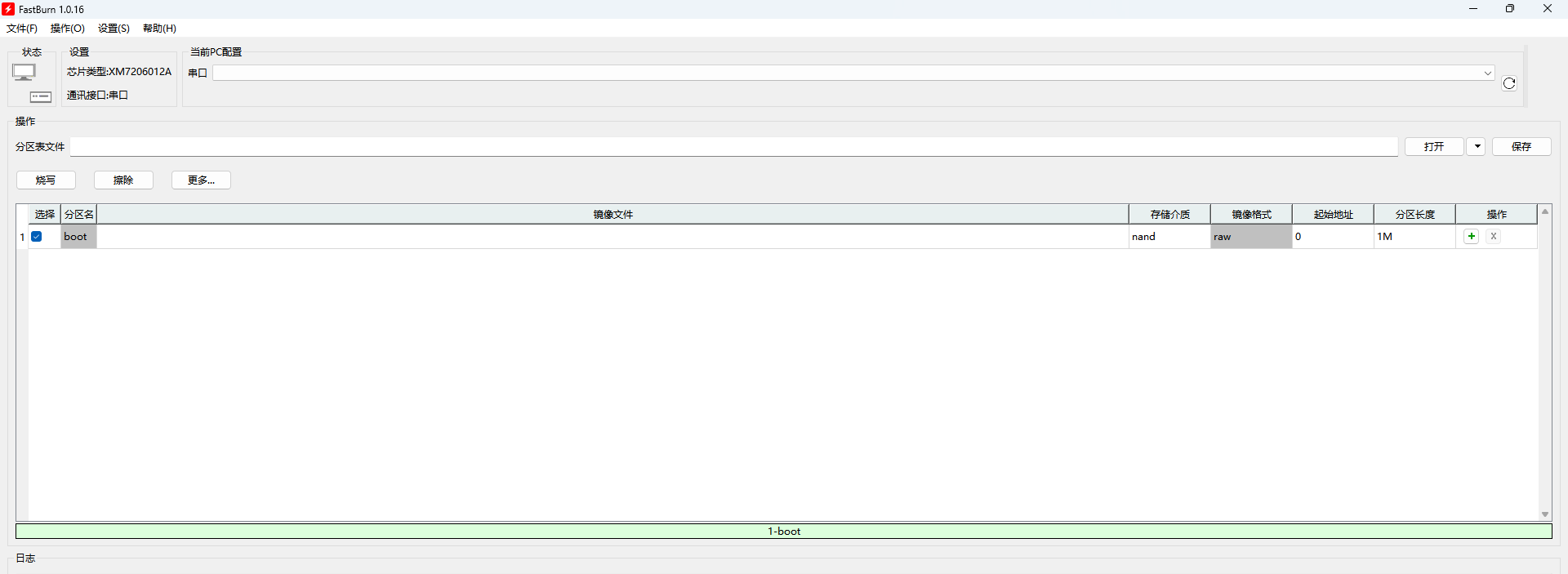Minimize the FastBurn window

(1473, 9)
